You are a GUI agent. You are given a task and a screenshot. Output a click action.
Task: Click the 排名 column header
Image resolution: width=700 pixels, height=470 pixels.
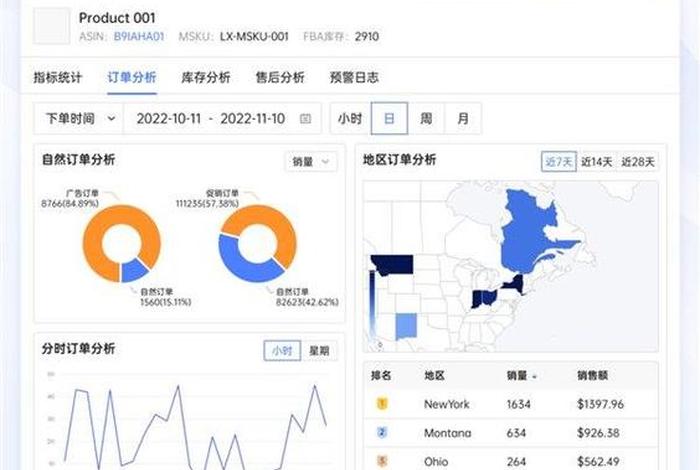pyautogui.click(x=381, y=376)
